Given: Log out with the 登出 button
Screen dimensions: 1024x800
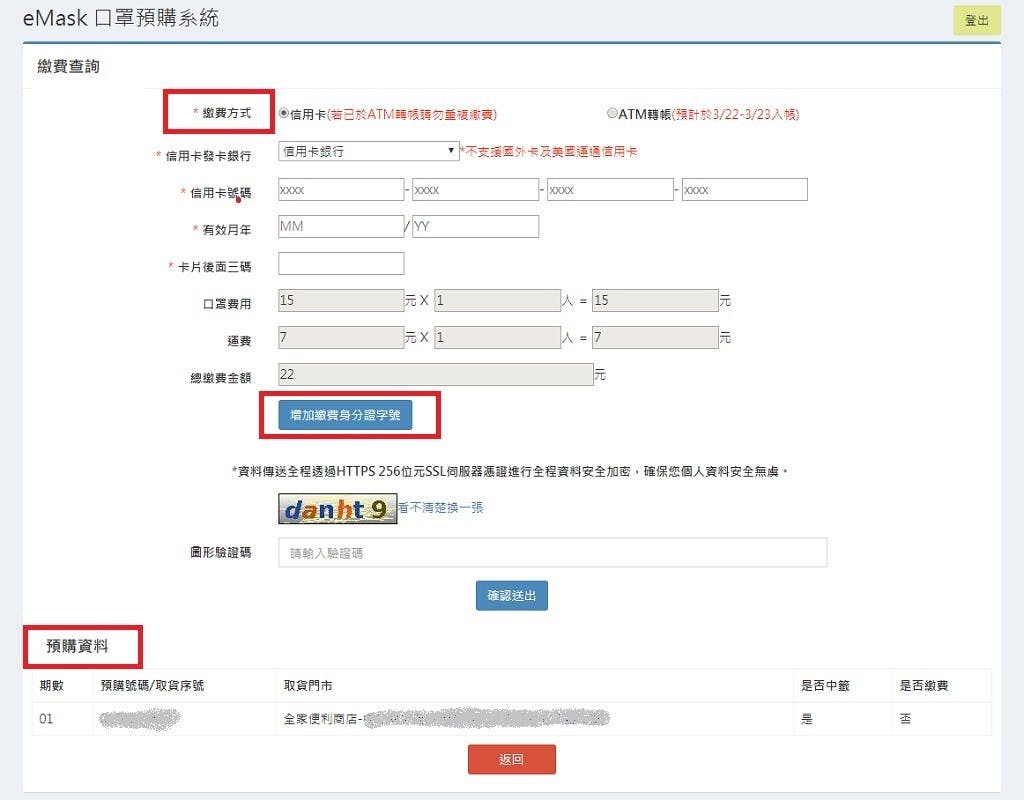Looking at the screenshot, I should 976,20.
